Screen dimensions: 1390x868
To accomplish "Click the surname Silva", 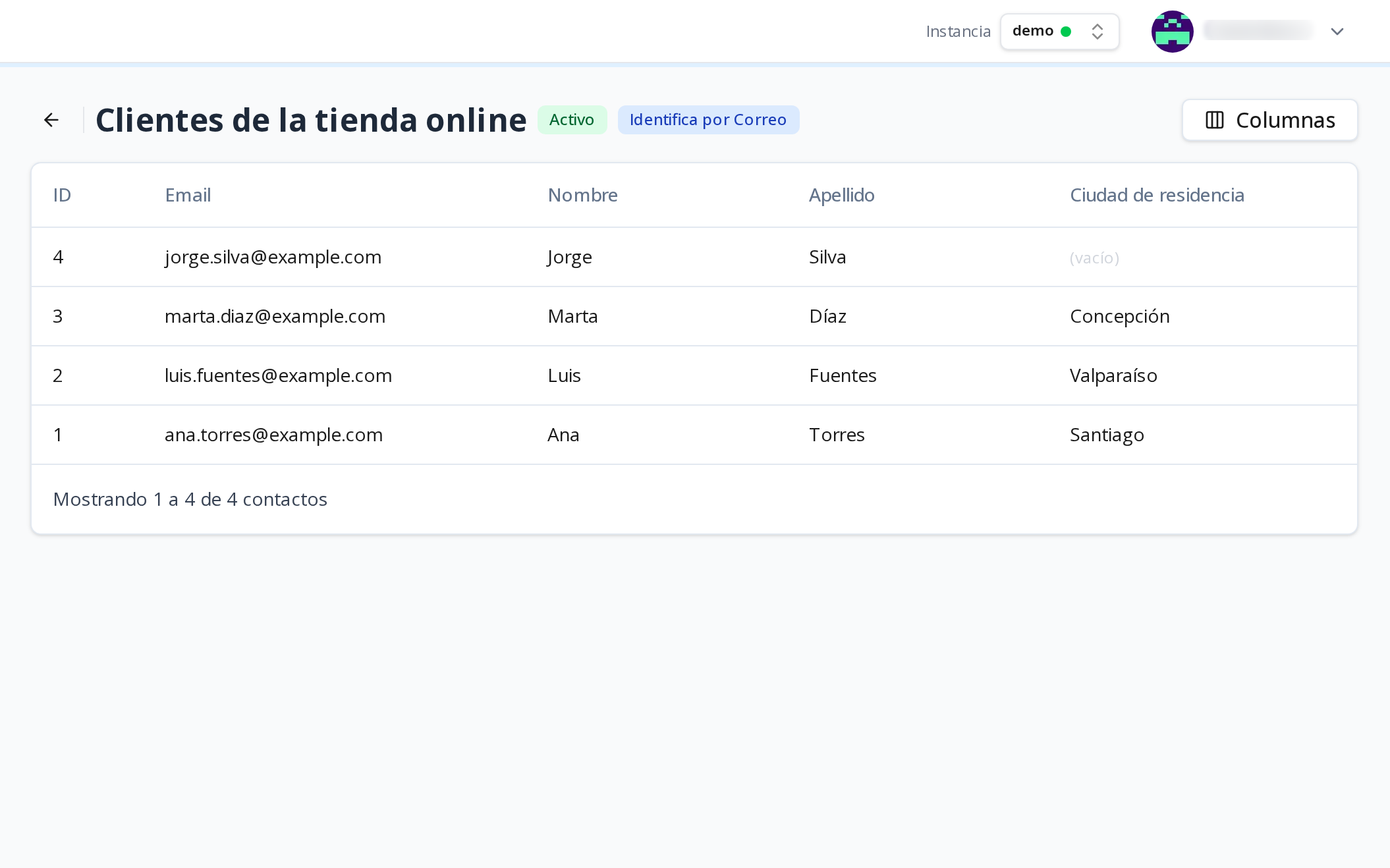I will [827, 257].
